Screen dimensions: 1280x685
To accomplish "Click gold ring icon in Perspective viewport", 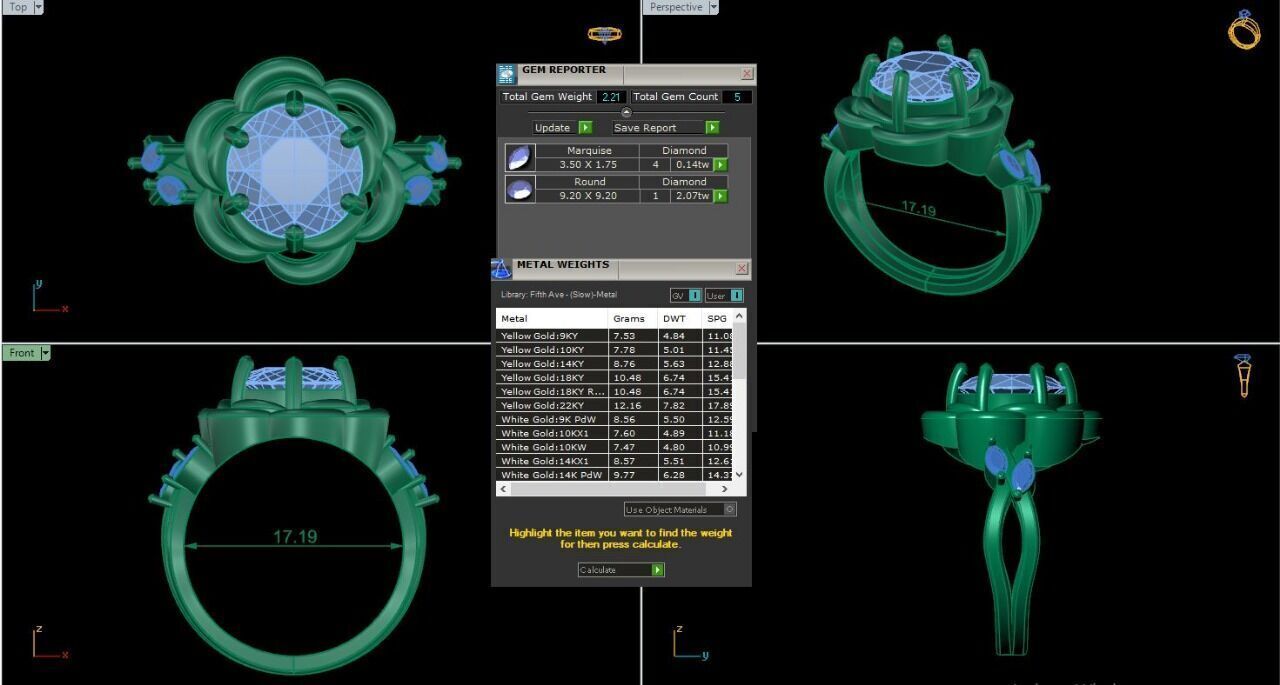I will coord(1244,30).
